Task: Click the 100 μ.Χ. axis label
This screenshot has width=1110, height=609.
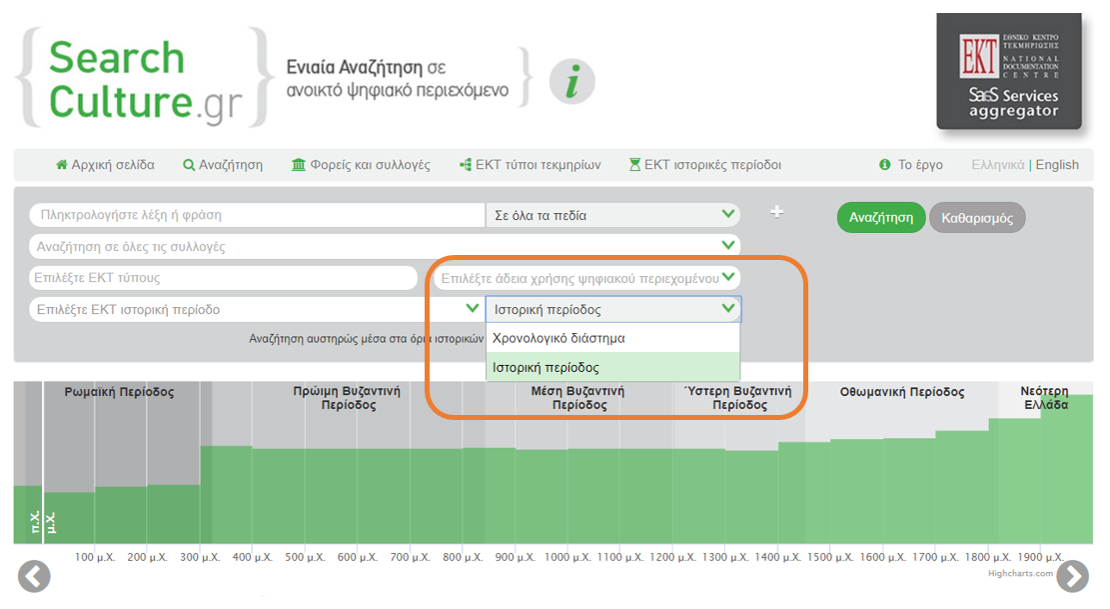Action: (x=95, y=557)
